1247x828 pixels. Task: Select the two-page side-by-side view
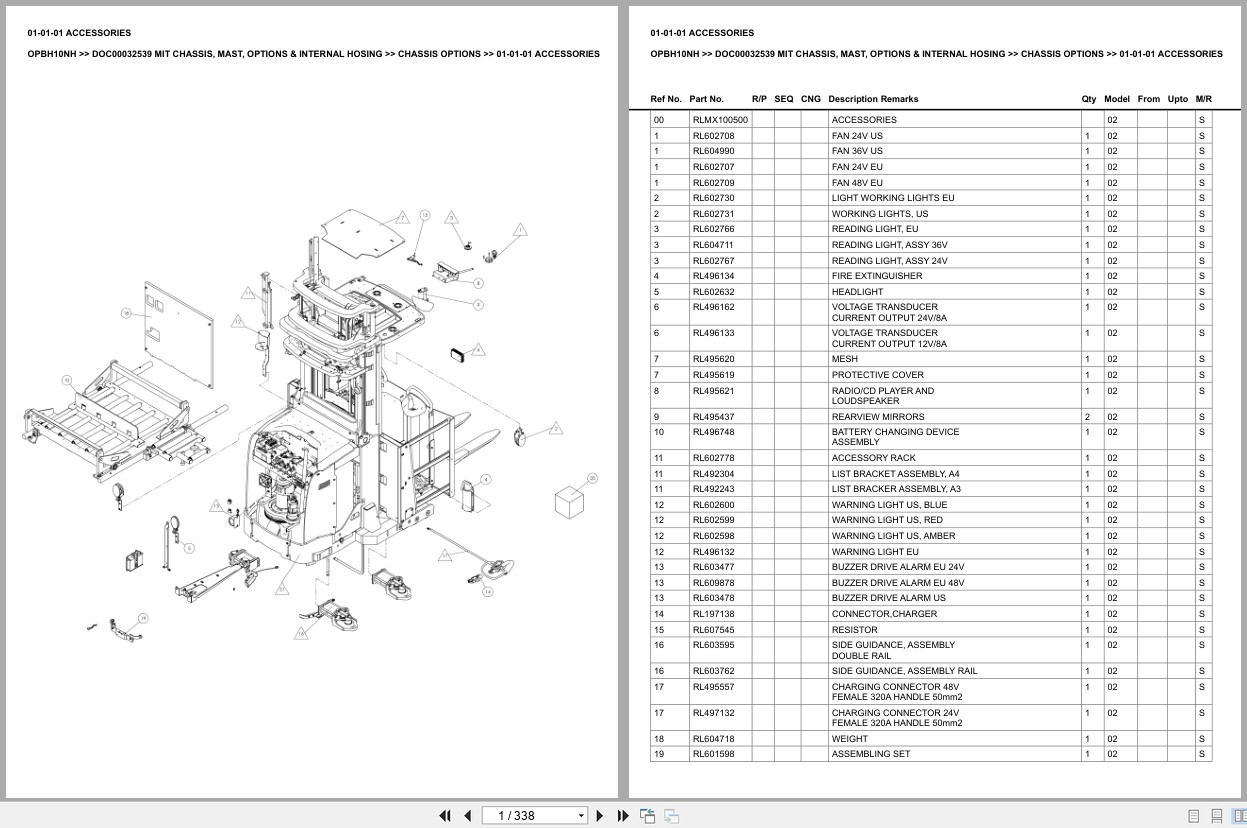(1238, 815)
